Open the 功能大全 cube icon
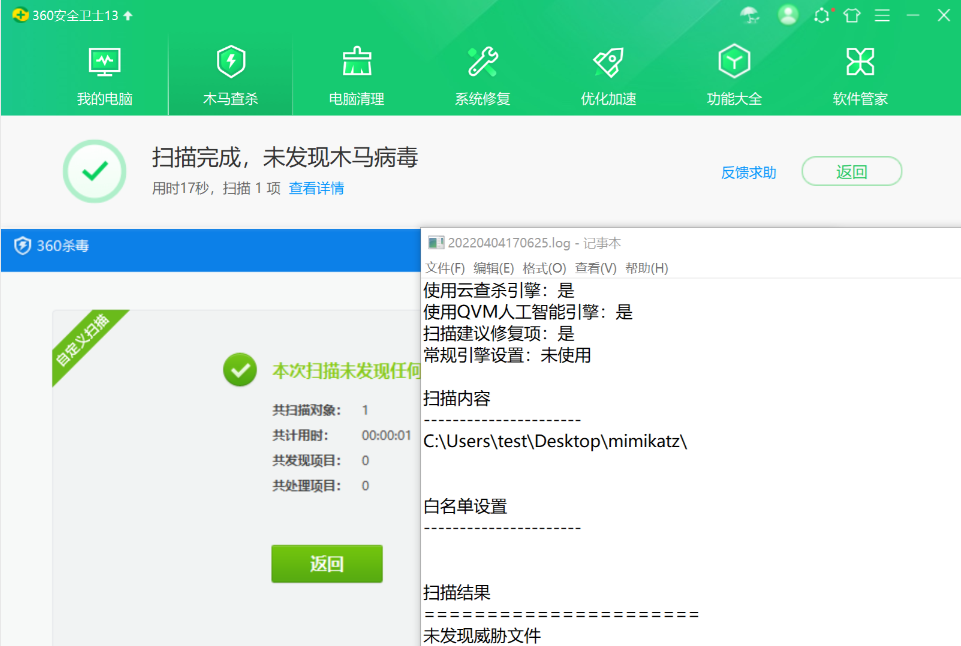 (x=734, y=61)
